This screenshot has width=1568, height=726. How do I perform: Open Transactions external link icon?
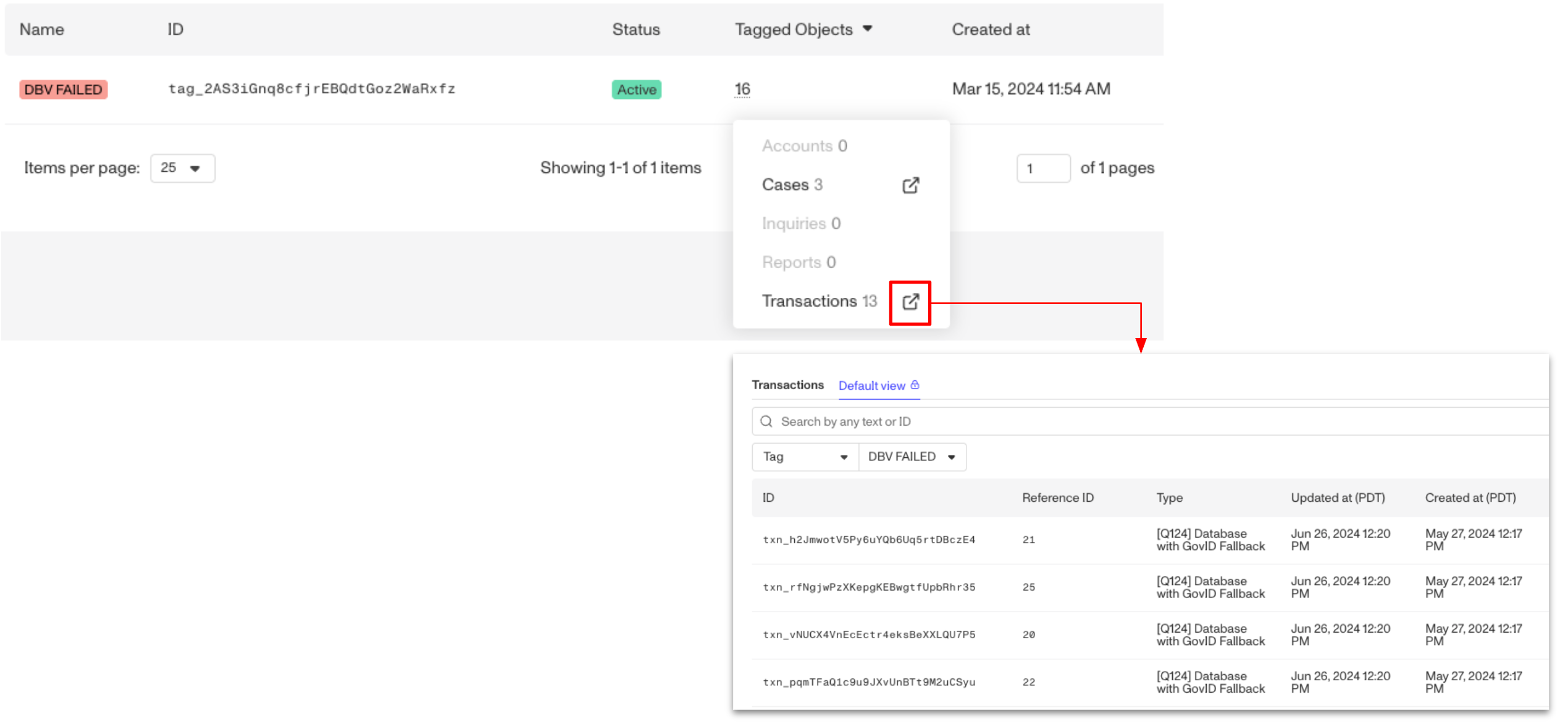[x=910, y=302]
